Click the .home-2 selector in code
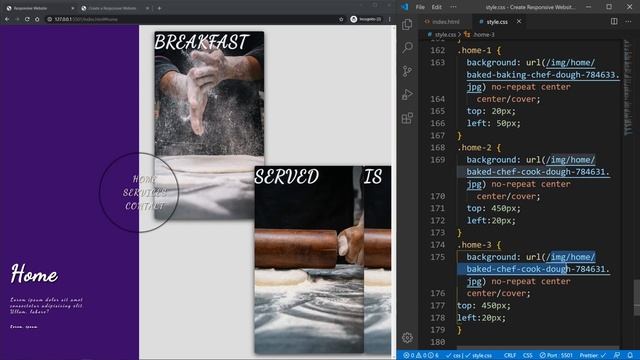 474,148
